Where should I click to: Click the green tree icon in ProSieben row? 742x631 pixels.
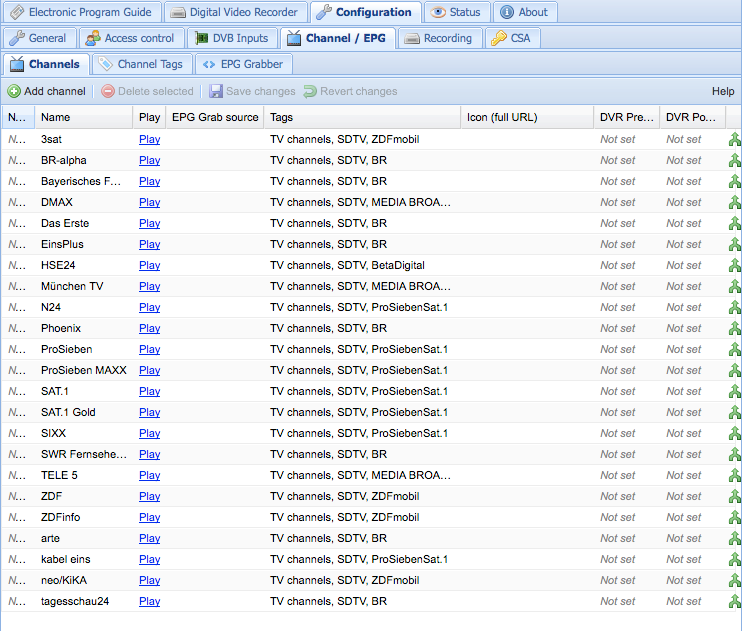click(x=734, y=349)
